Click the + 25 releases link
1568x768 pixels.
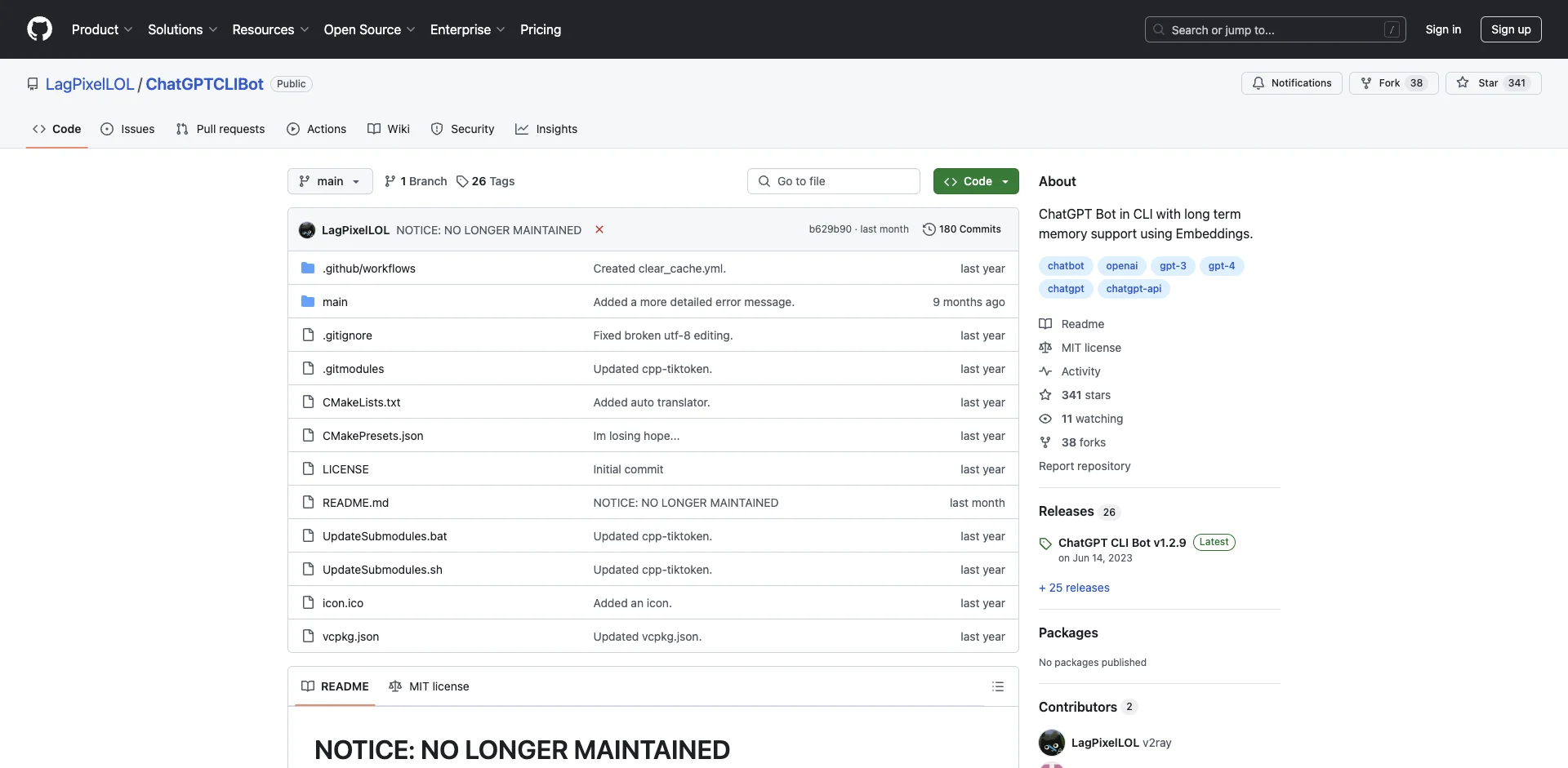pyautogui.click(x=1074, y=588)
